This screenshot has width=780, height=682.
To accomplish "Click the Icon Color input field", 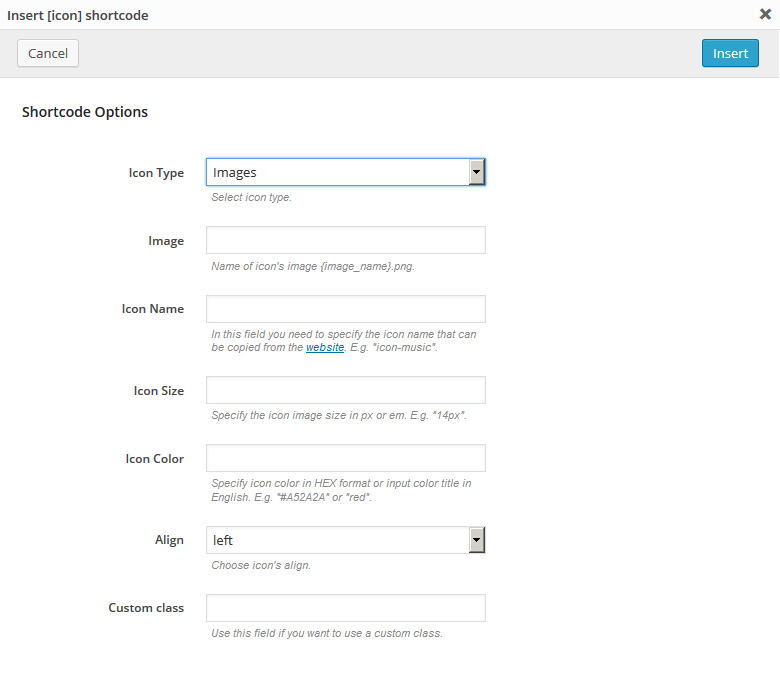I will click(345, 458).
